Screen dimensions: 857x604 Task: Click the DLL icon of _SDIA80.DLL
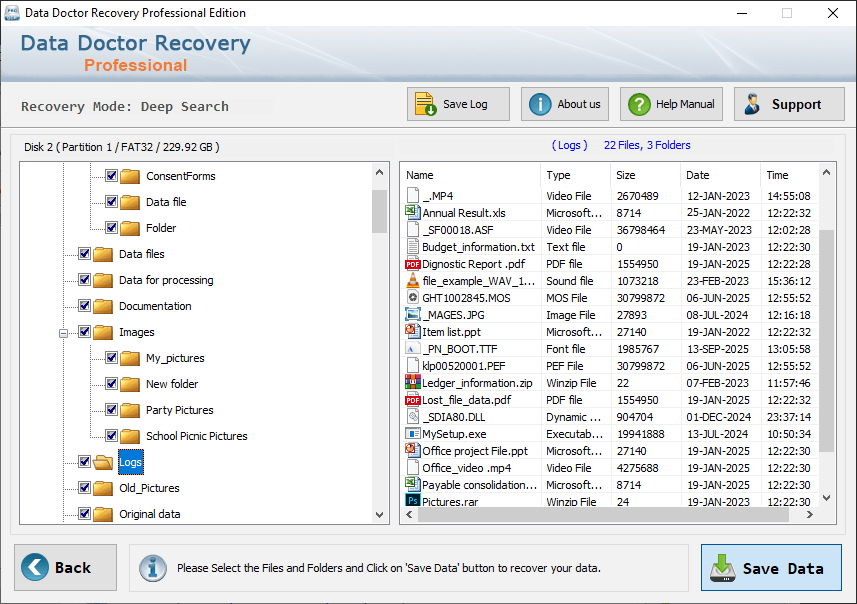click(413, 417)
